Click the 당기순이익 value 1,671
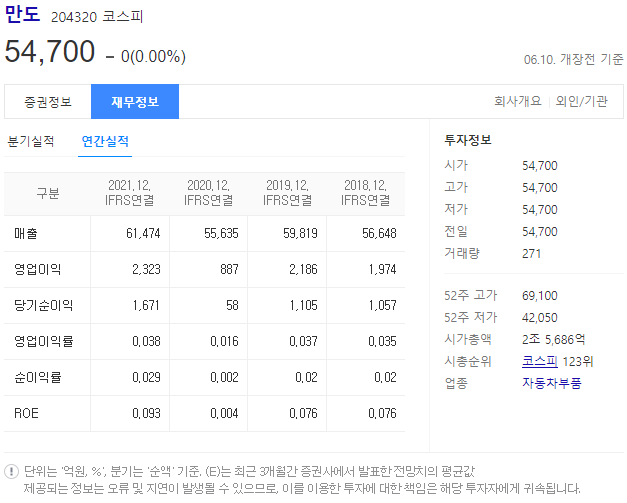This screenshot has height=503, width=627. point(146,305)
